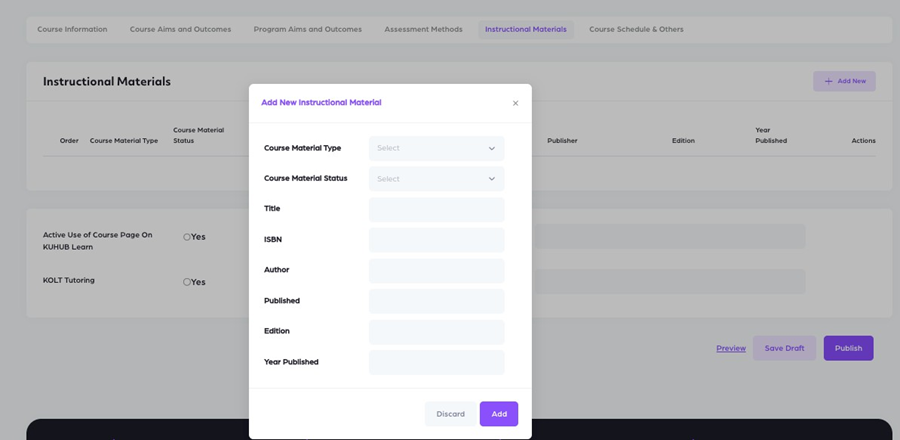Open the Preview link

pos(731,348)
